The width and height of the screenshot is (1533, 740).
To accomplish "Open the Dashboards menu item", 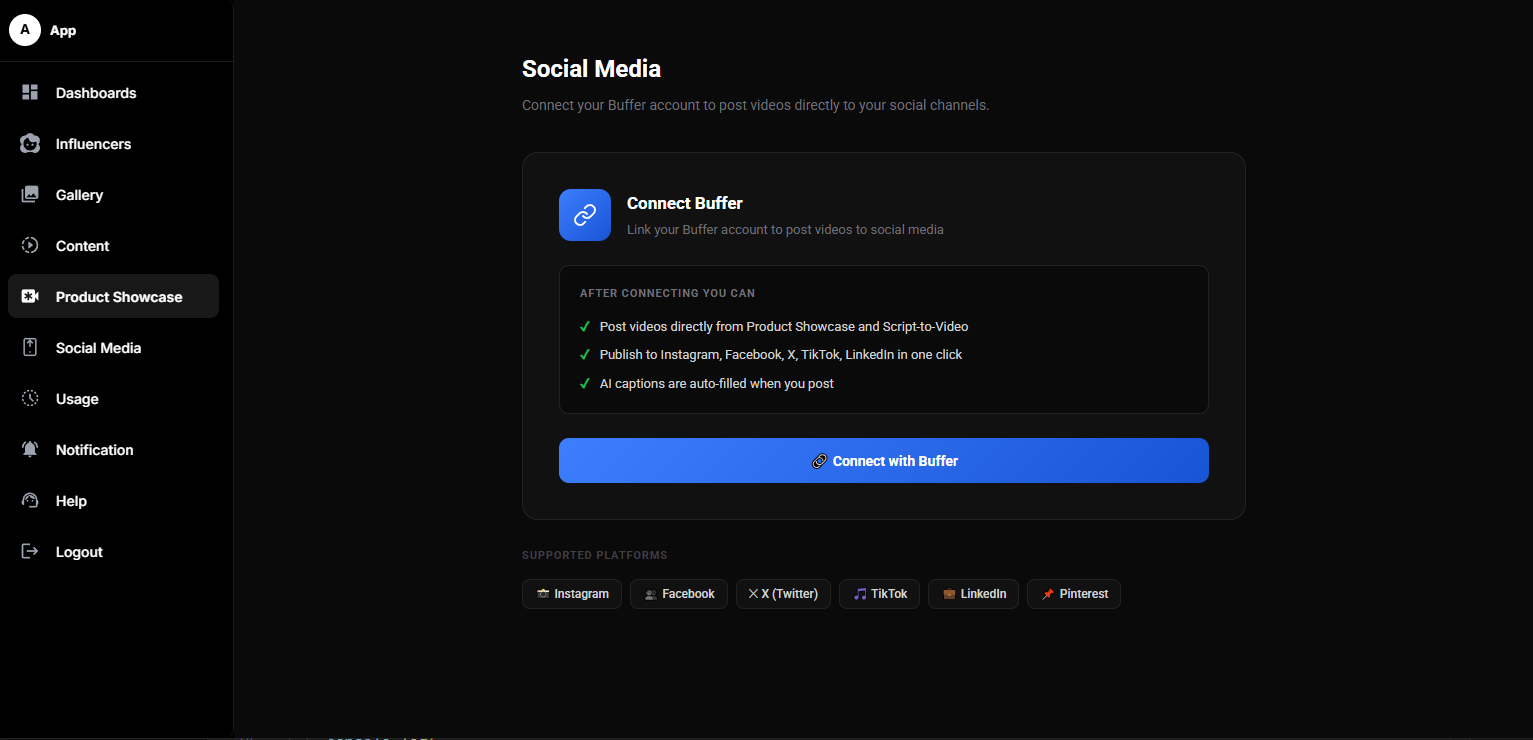I will 113,93.
